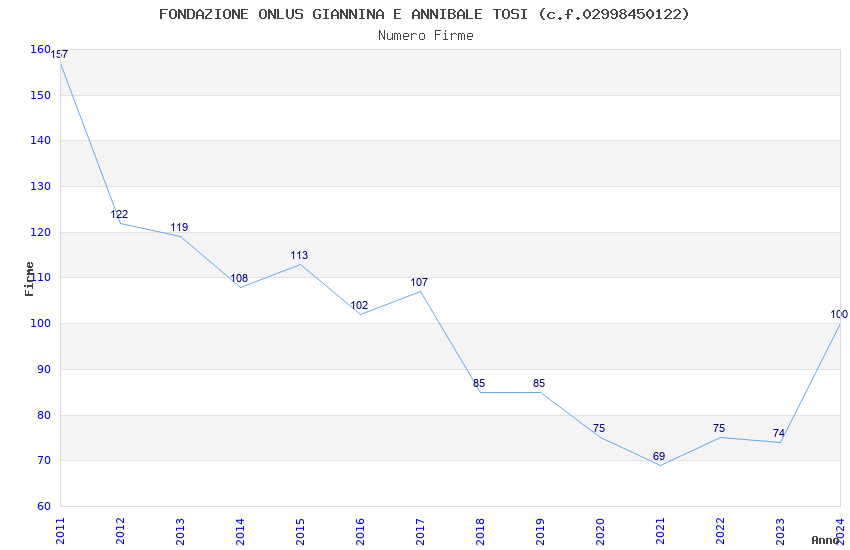Click the x-axis year 2022
This screenshot has width=850, height=550.
tap(720, 531)
